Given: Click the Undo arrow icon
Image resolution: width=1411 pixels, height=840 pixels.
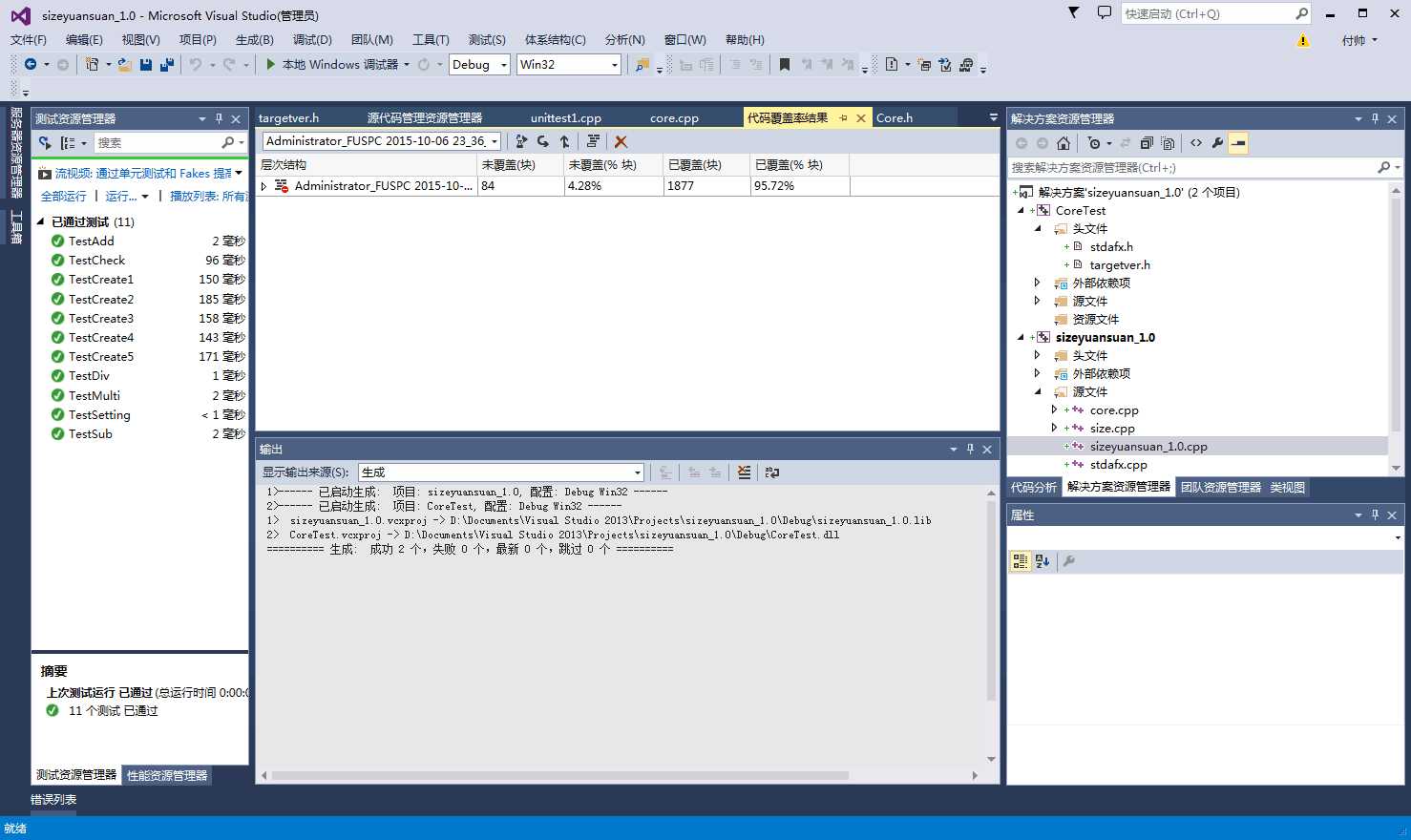Looking at the screenshot, I should pos(196,64).
